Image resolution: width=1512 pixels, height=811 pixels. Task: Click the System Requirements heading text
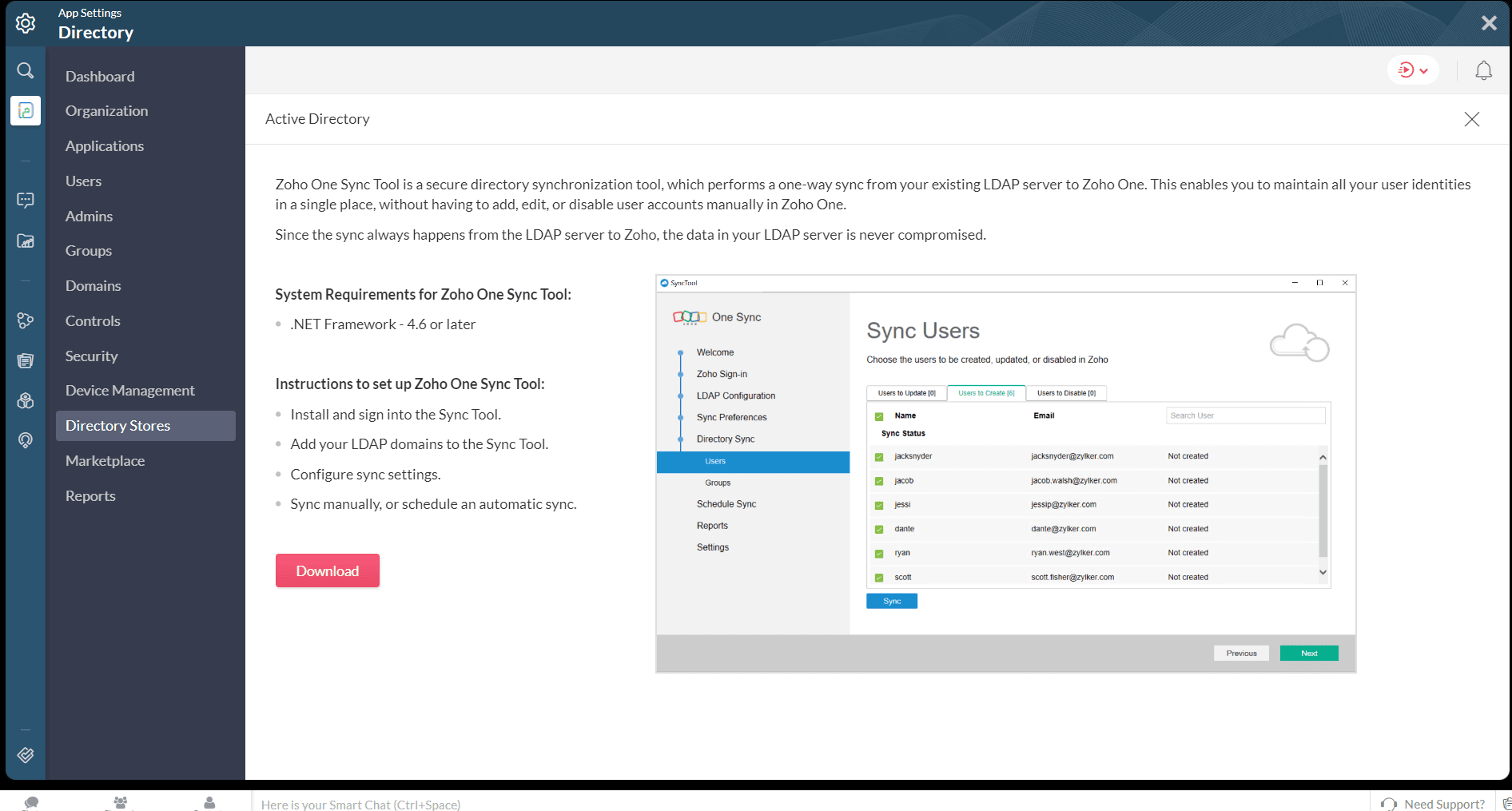[424, 295]
